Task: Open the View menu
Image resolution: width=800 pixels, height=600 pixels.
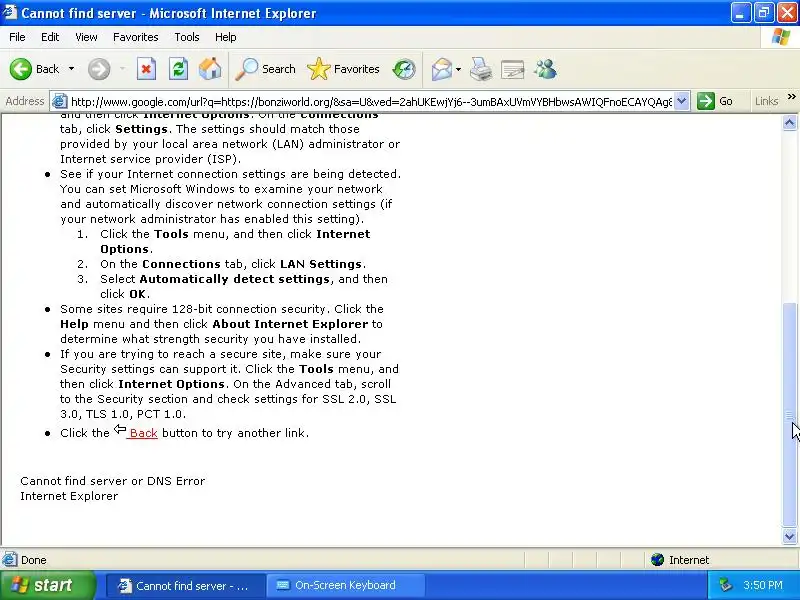Action: pyautogui.click(x=86, y=37)
